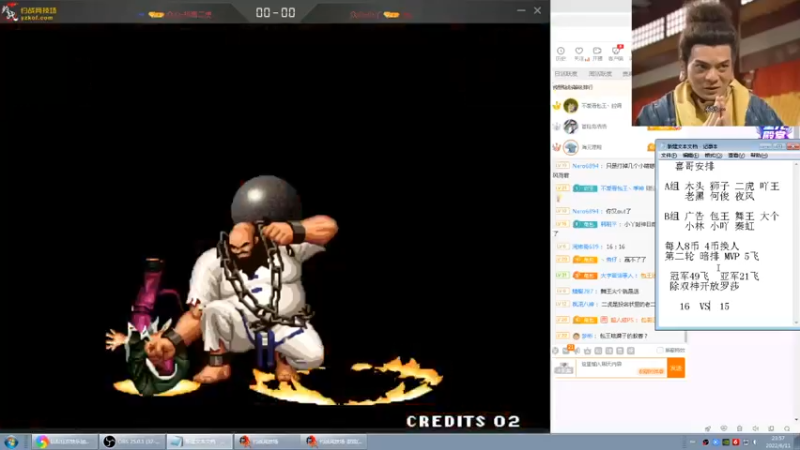
Task: Click the chat message reading 16:16
Action: [x=615, y=246]
